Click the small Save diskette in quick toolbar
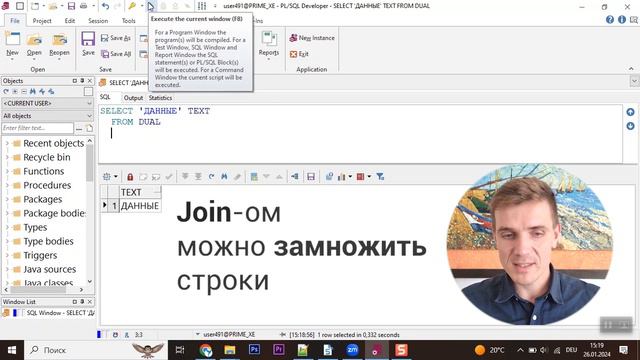The height and width of the screenshot is (360, 640). point(71,6)
